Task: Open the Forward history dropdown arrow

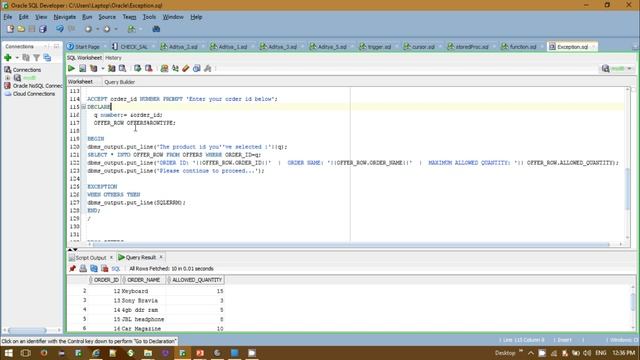Action: [x=116, y=29]
